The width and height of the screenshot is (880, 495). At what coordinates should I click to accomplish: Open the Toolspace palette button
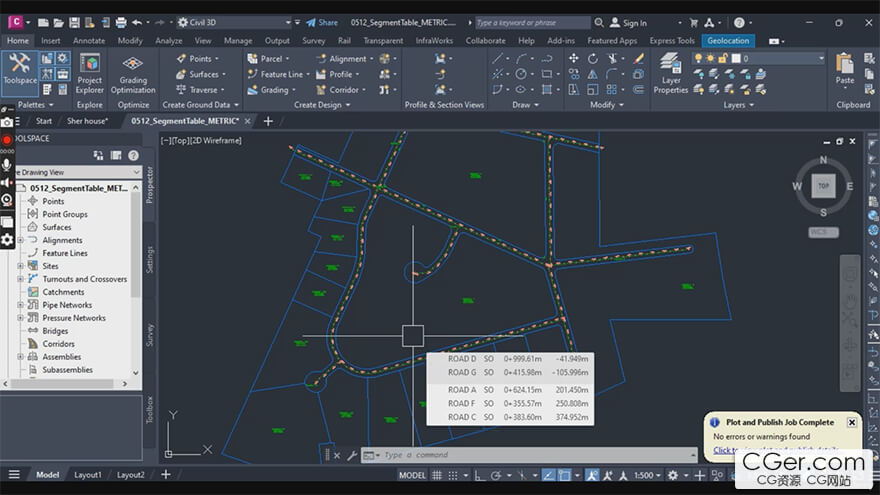[19, 70]
